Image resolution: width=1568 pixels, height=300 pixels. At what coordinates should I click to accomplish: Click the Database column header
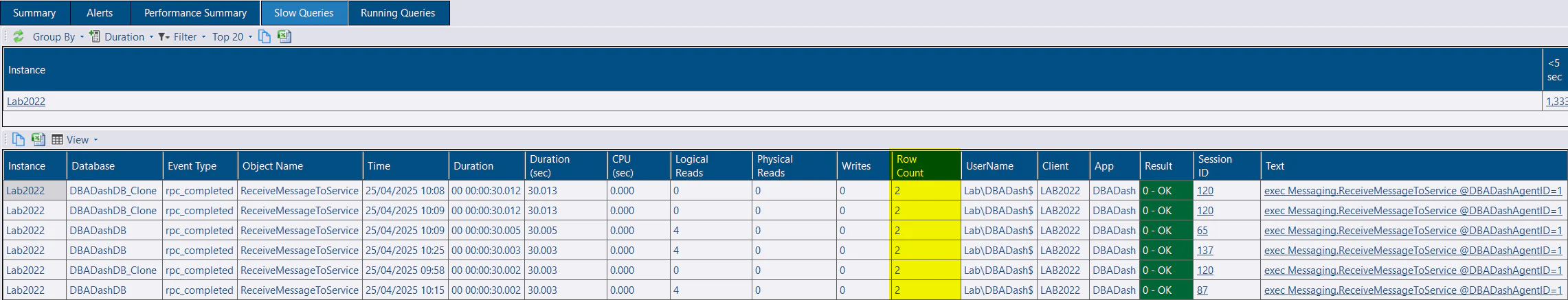coord(115,165)
